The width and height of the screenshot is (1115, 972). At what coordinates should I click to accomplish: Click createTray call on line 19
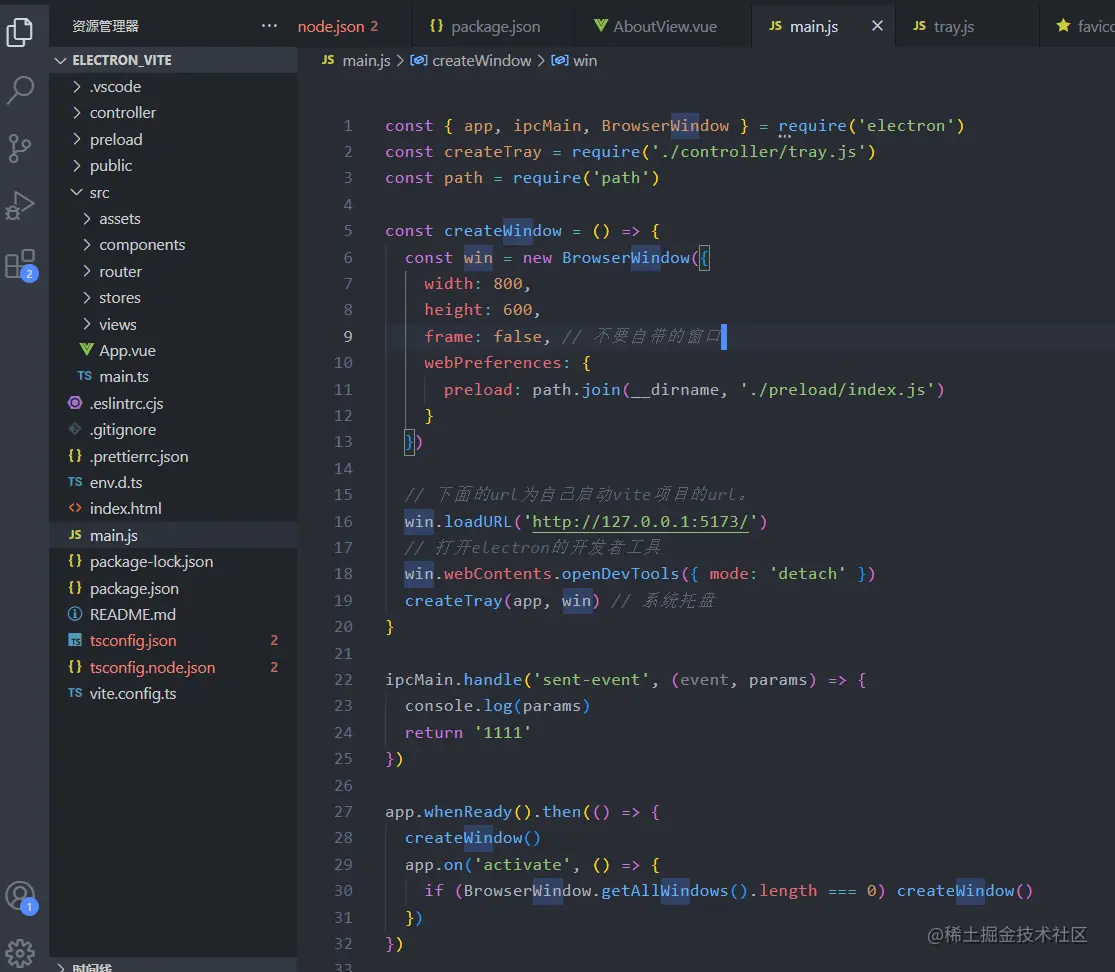point(454,601)
